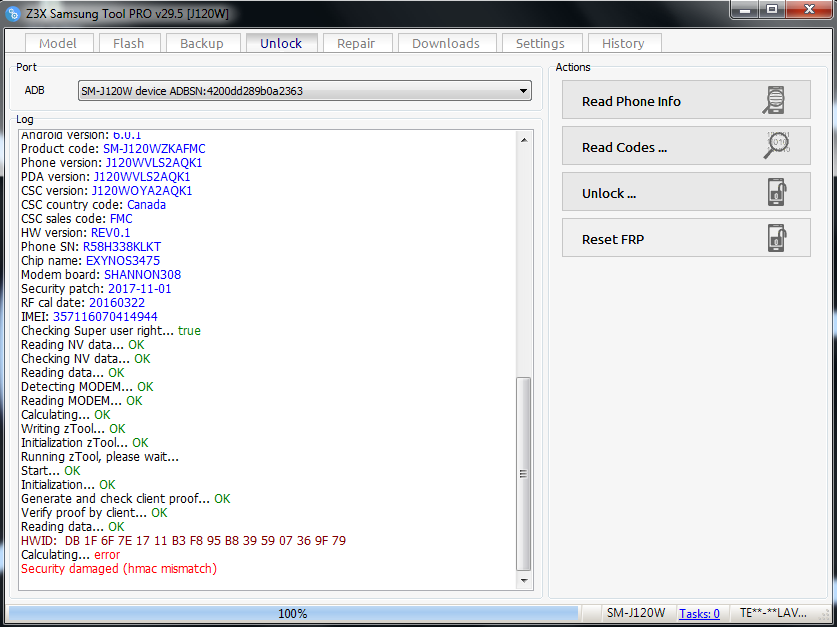The width and height of the screenshot is (837, 627).
Task: Click the Z3X app icon in title bar
Action: (12, 13)
